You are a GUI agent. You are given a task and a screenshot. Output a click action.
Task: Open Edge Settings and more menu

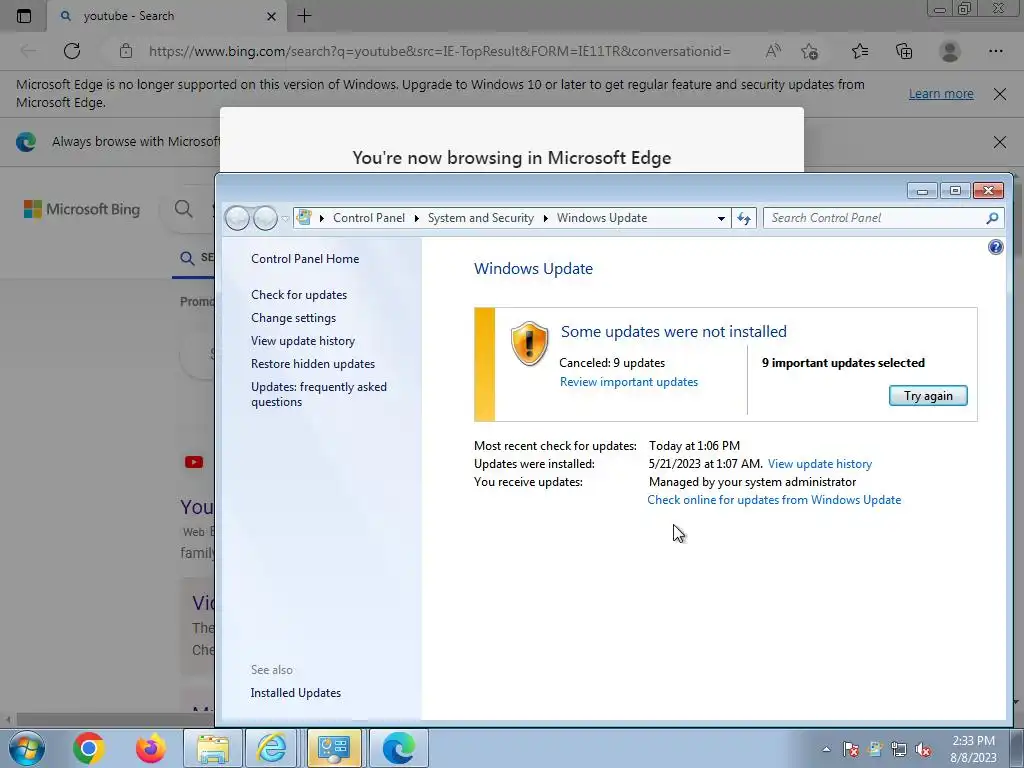pos(995,51)
